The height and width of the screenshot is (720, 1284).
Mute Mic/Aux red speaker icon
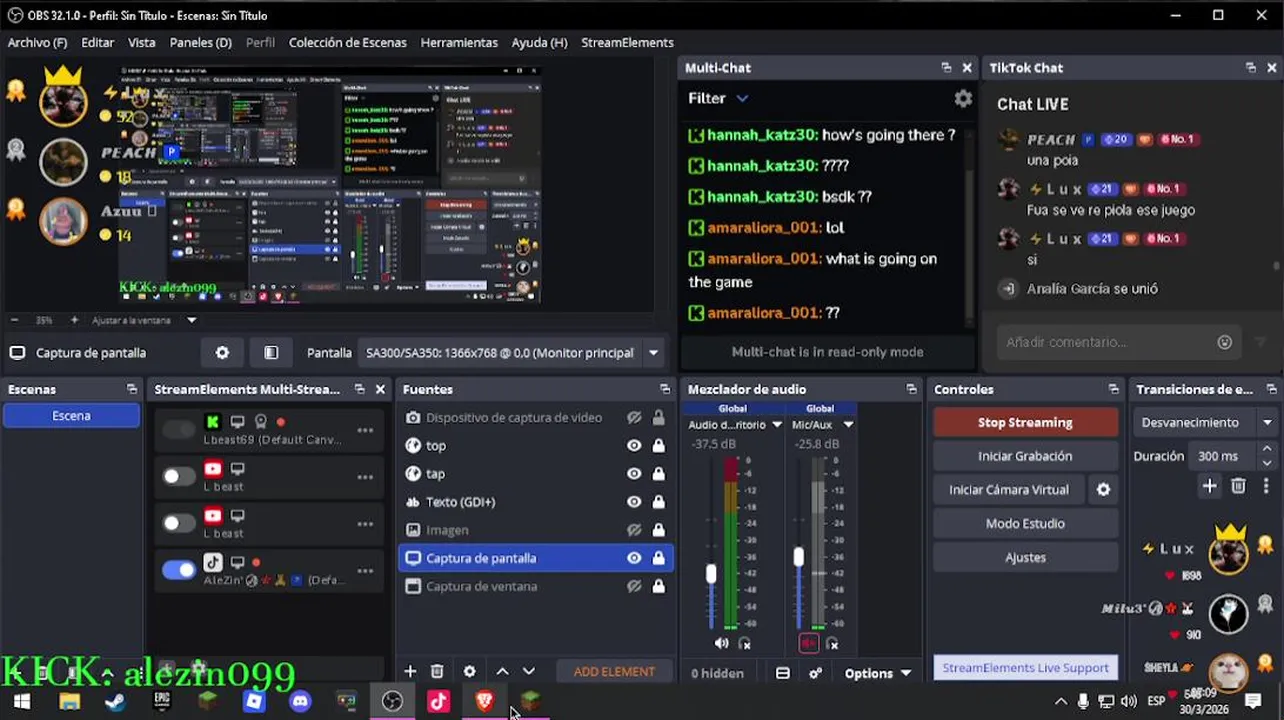click(809, 644)
